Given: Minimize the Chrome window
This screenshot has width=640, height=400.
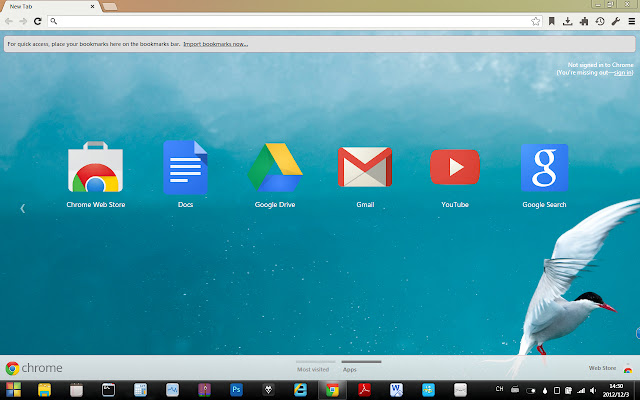Looking at the screenshot, I should click(598, 4).
